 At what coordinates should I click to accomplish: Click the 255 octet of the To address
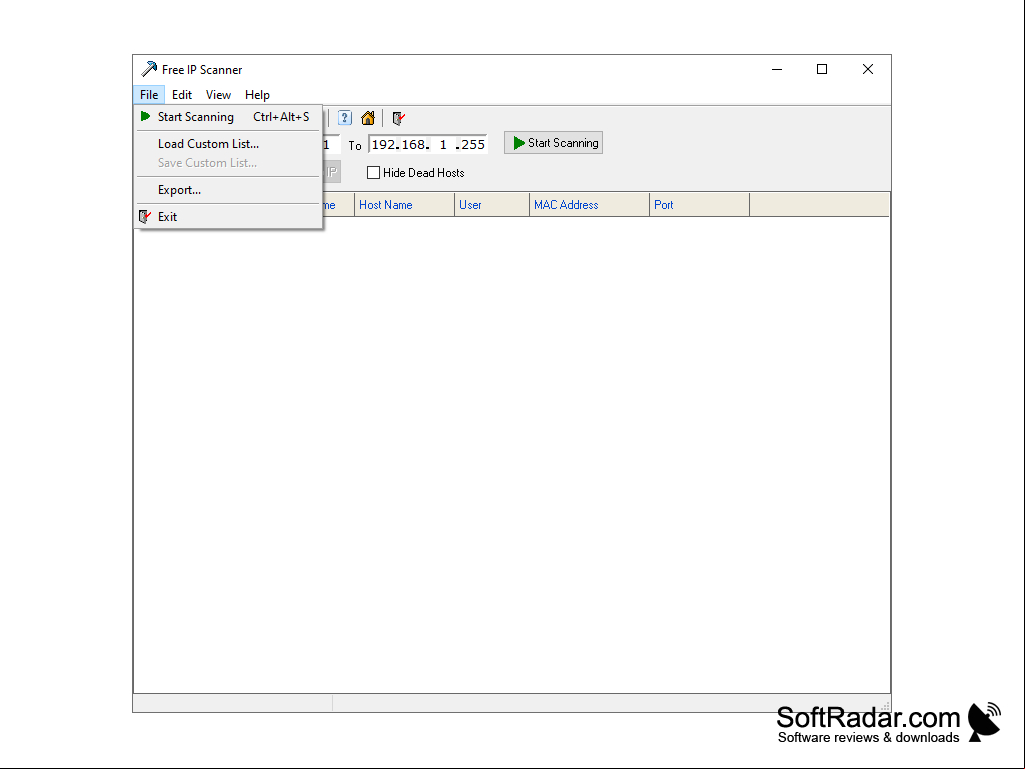click(x=473, y=145)
